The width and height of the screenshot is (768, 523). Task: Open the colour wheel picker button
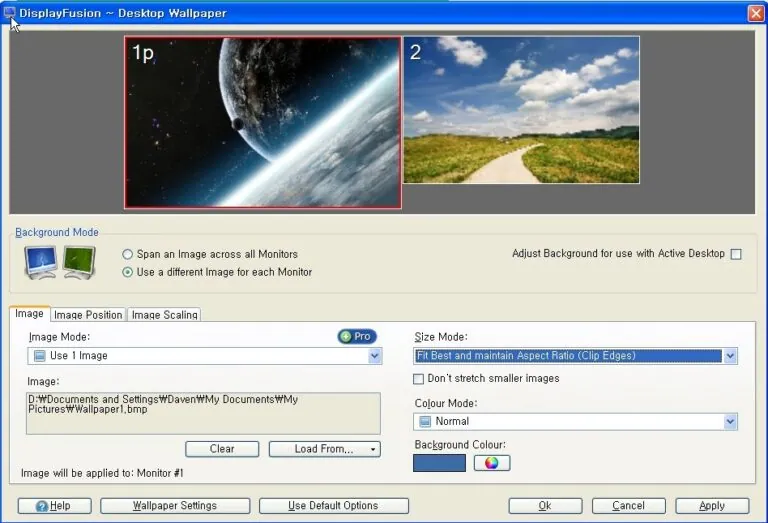[492, 463]
